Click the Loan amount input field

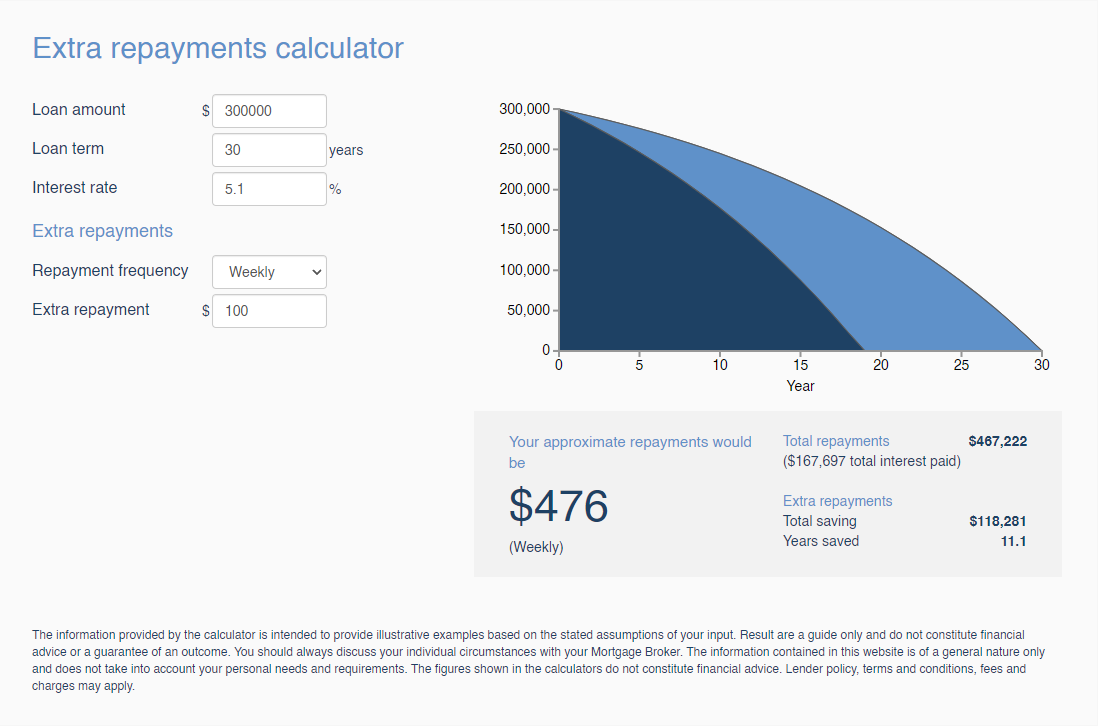pyautogui.click(x=268, y=110)
